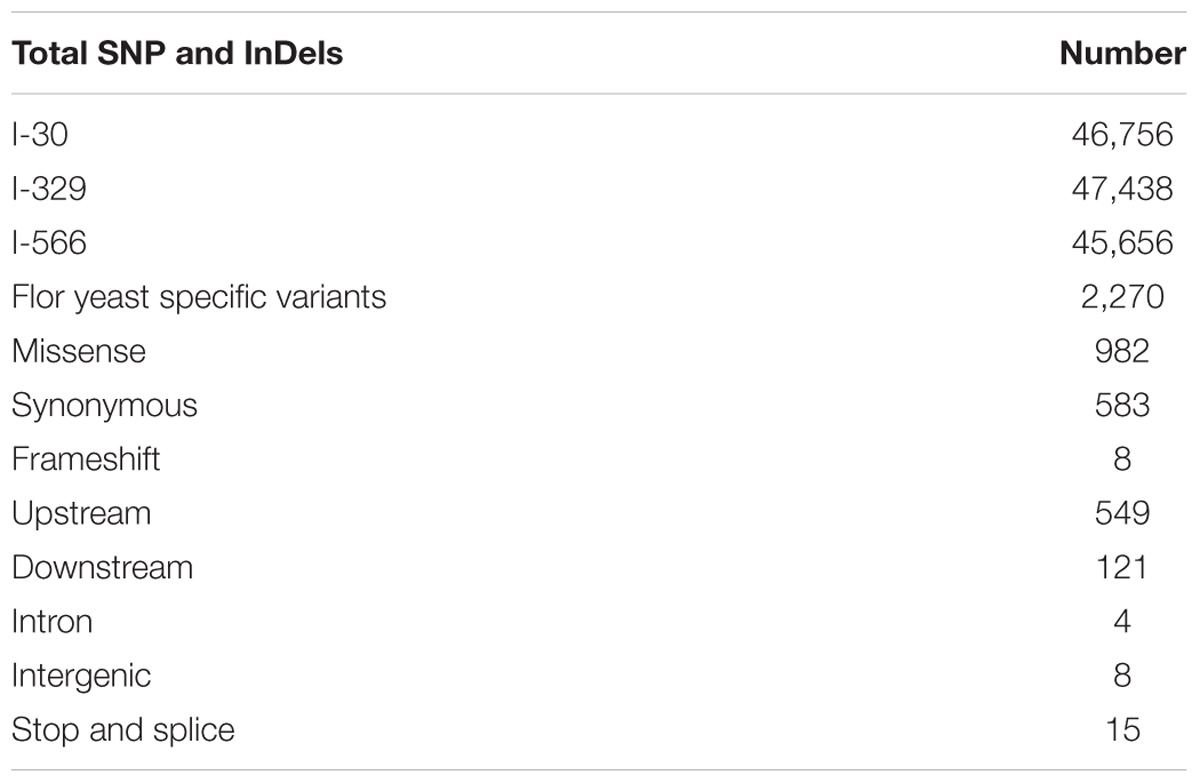Select the I-566 row label
The image size is (1200, 783).
click(49, 242)
